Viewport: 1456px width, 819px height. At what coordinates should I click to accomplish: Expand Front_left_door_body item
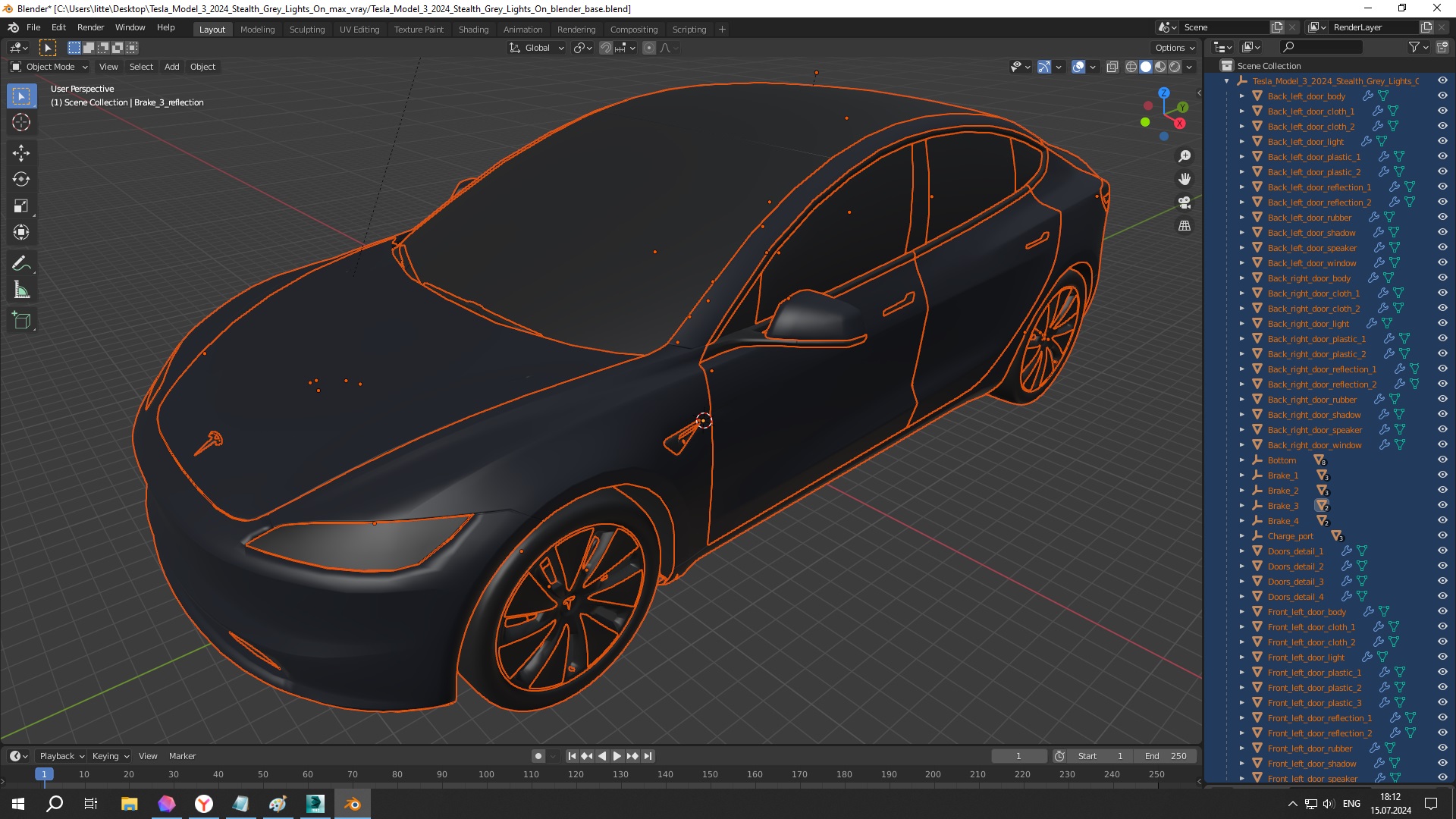tap(1242, 612)
